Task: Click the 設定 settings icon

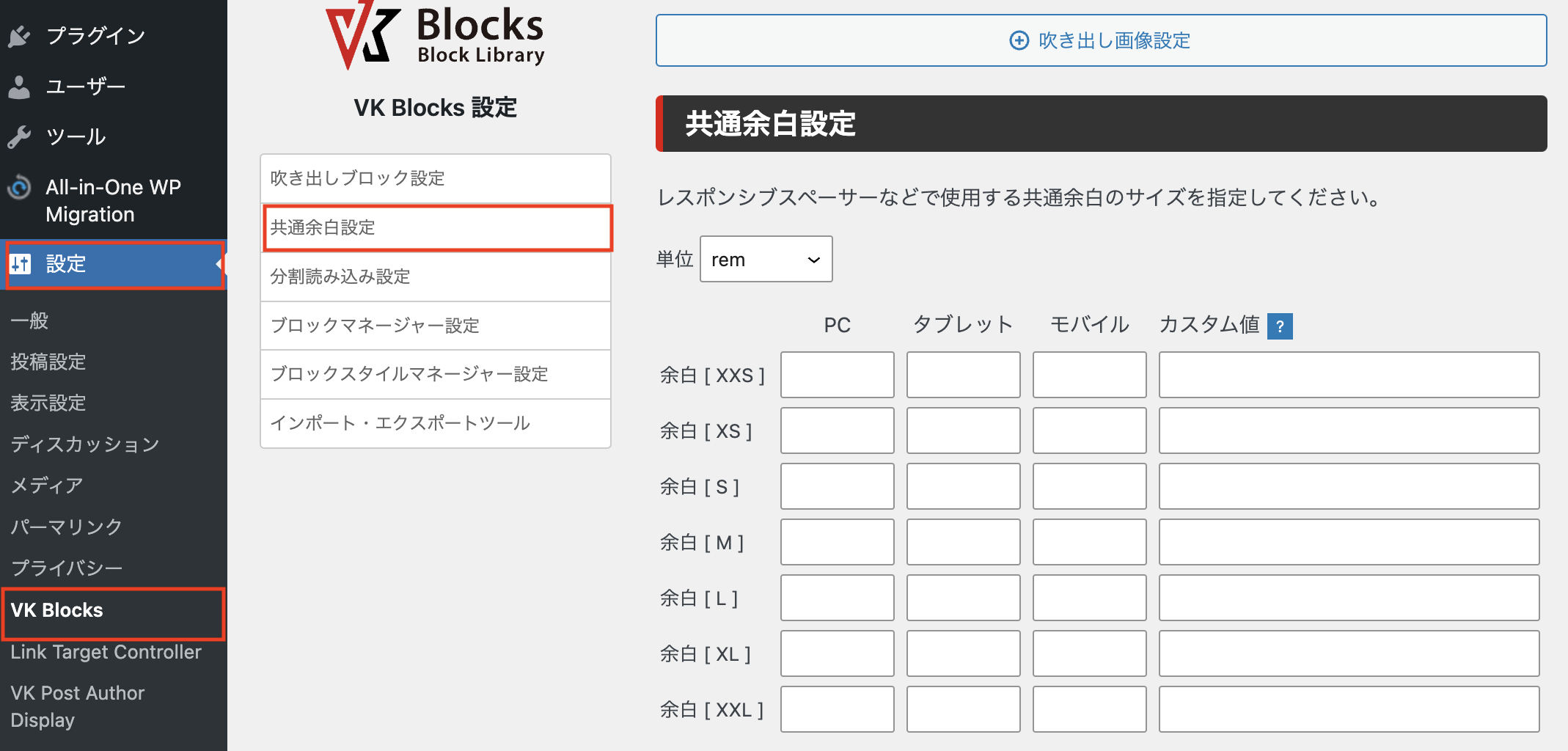Action: (21, 264)
